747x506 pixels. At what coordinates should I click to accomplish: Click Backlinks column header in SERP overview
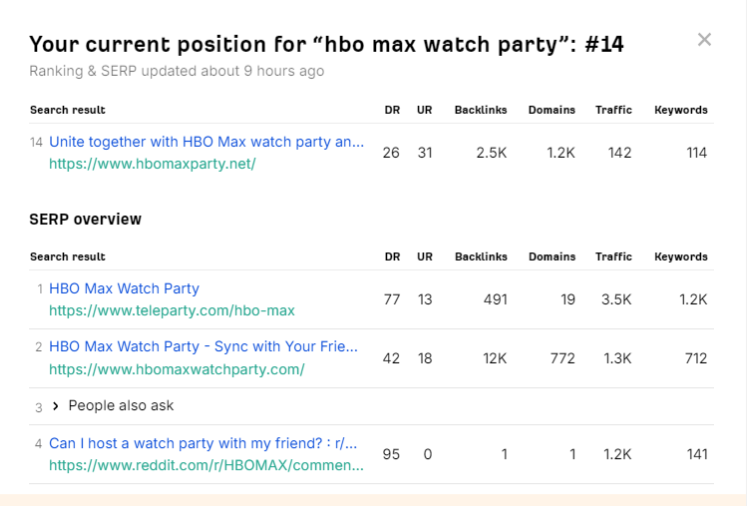[481, 257]
